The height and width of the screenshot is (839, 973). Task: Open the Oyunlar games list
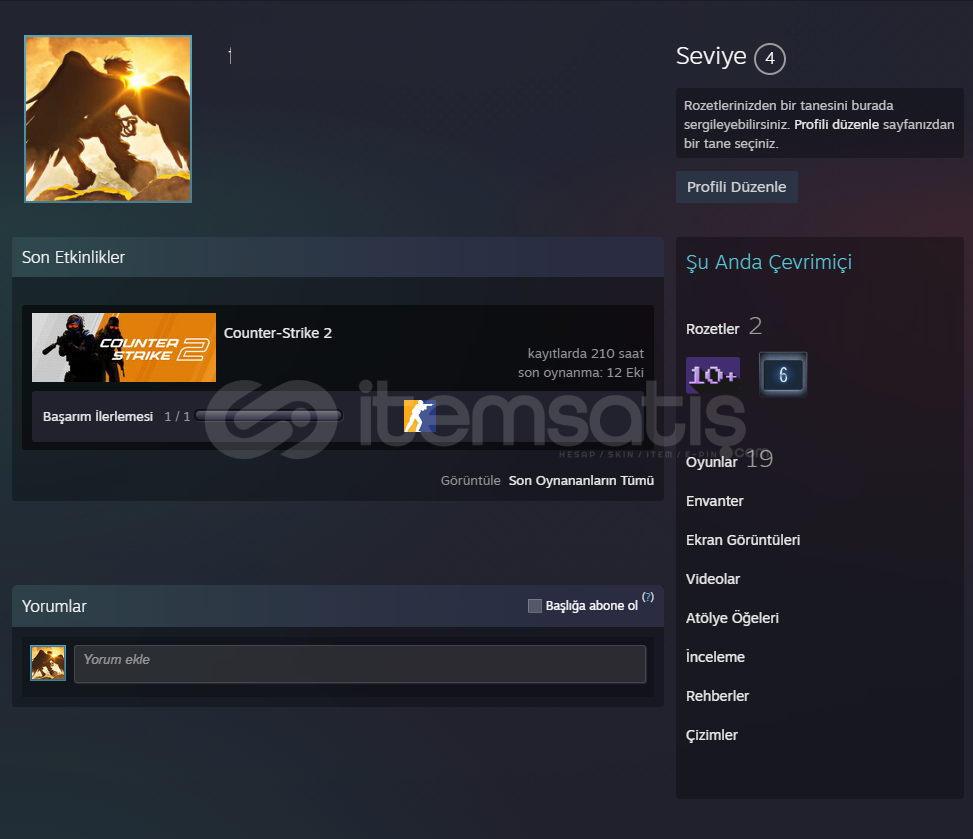point(711,462)
